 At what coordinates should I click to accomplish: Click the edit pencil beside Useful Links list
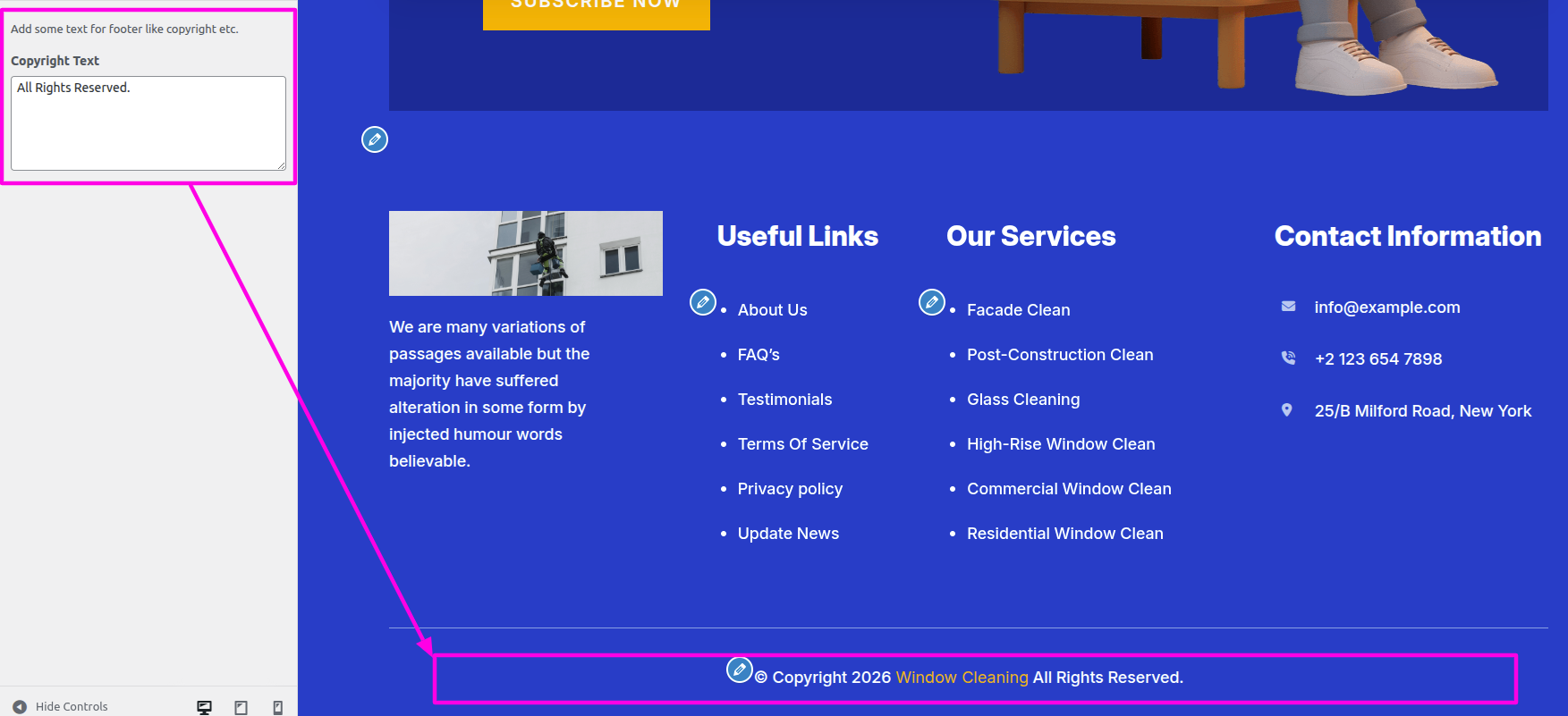(702, 302)
